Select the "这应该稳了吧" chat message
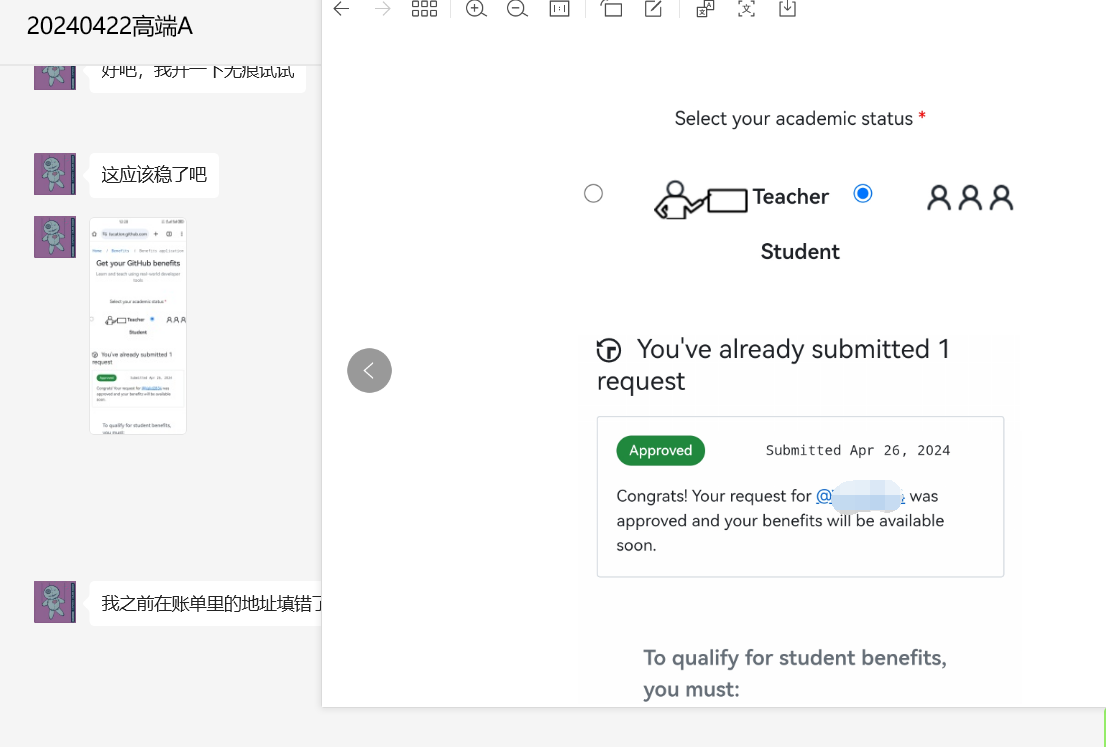This screenshot has height=747, width=1106. coord(154,175)
